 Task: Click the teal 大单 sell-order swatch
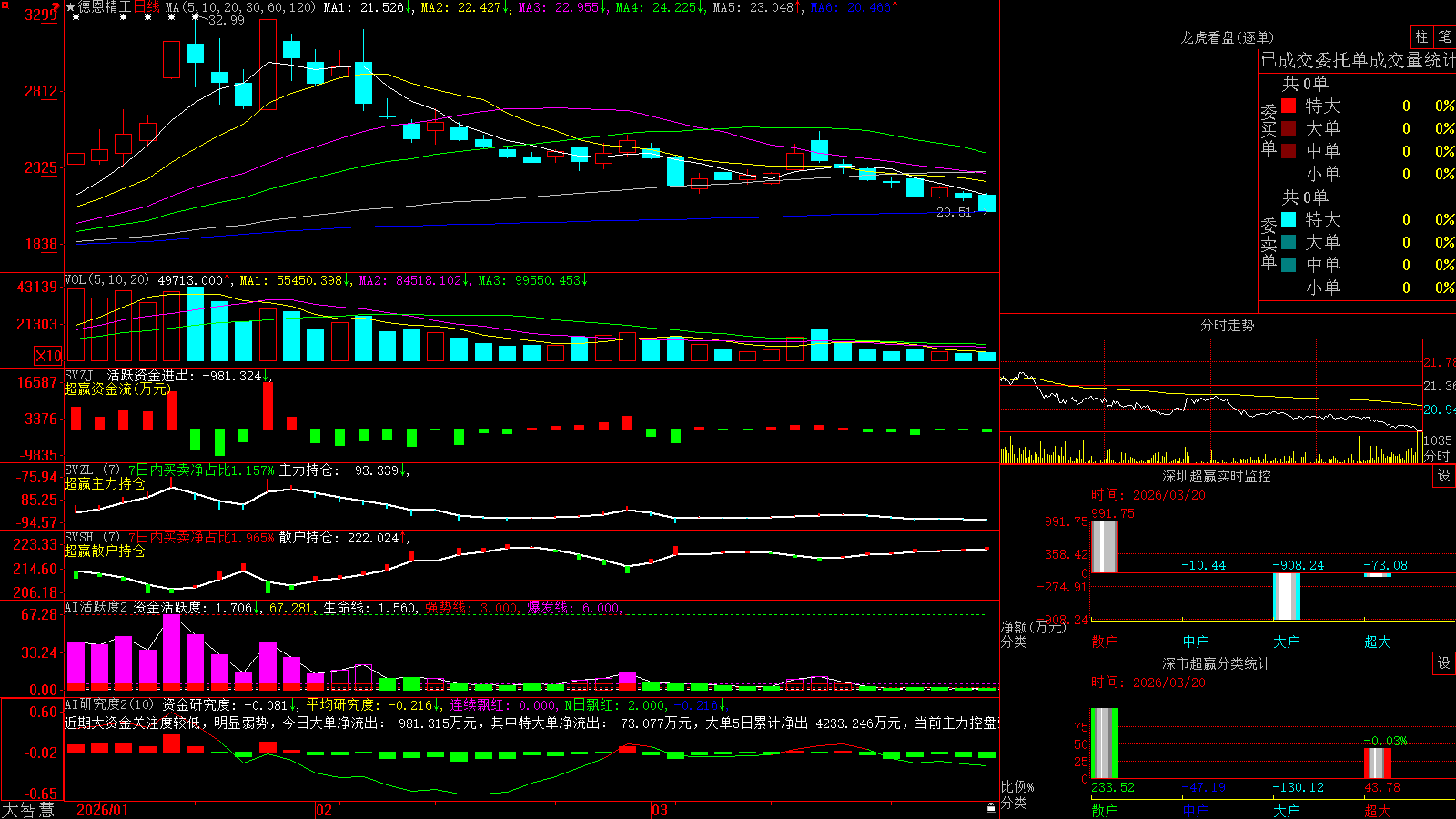click(1289, 242)
